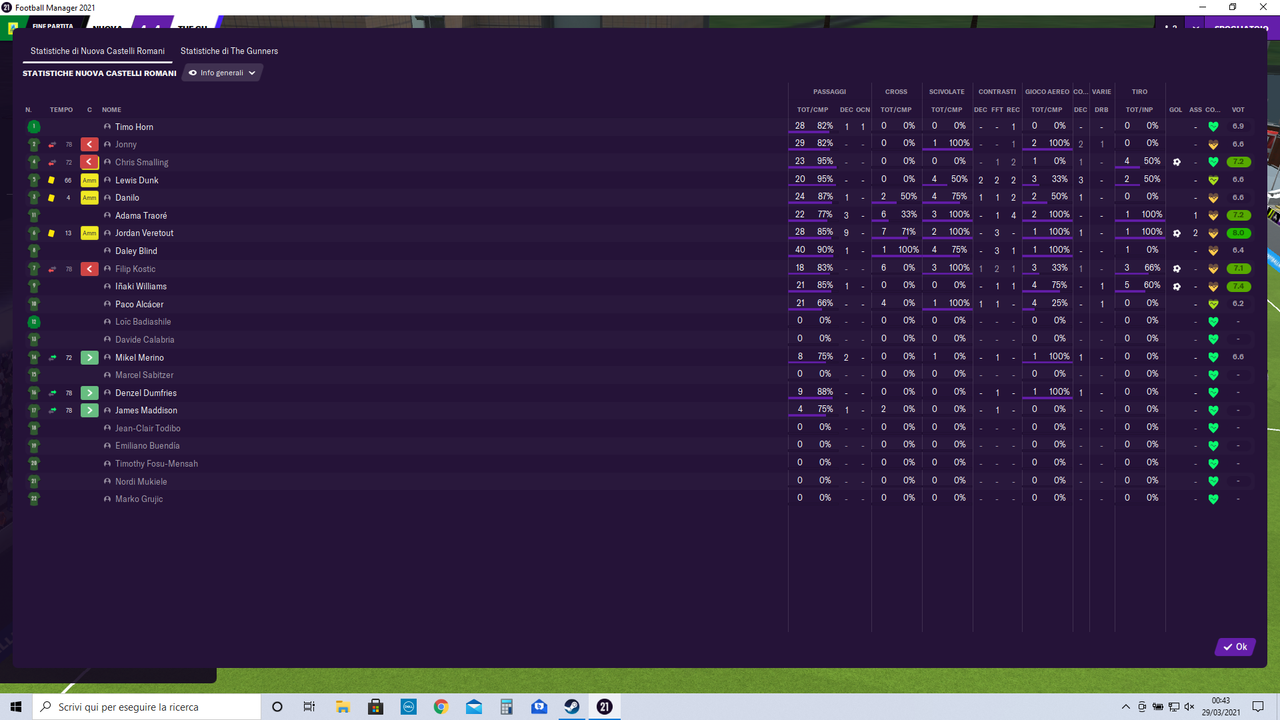Click Lewis Dunk's yellow Amm booking badge
Viewport: 1280px width, 720px height.
89,180
